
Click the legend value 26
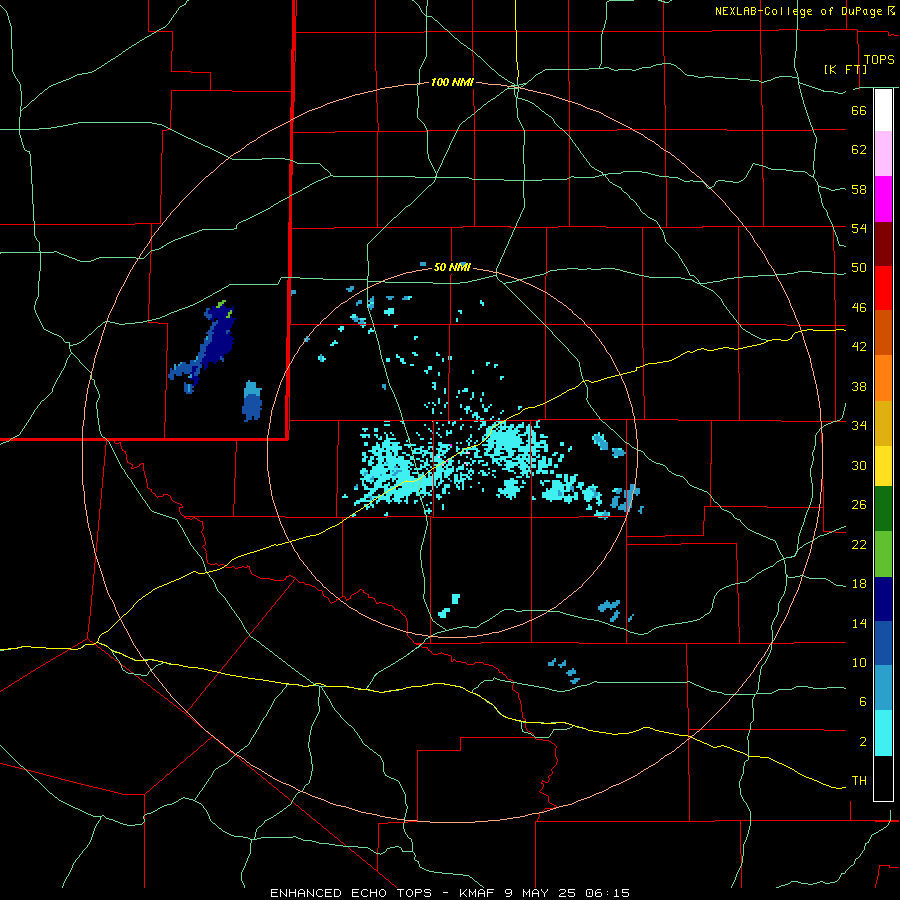point(859,504)
